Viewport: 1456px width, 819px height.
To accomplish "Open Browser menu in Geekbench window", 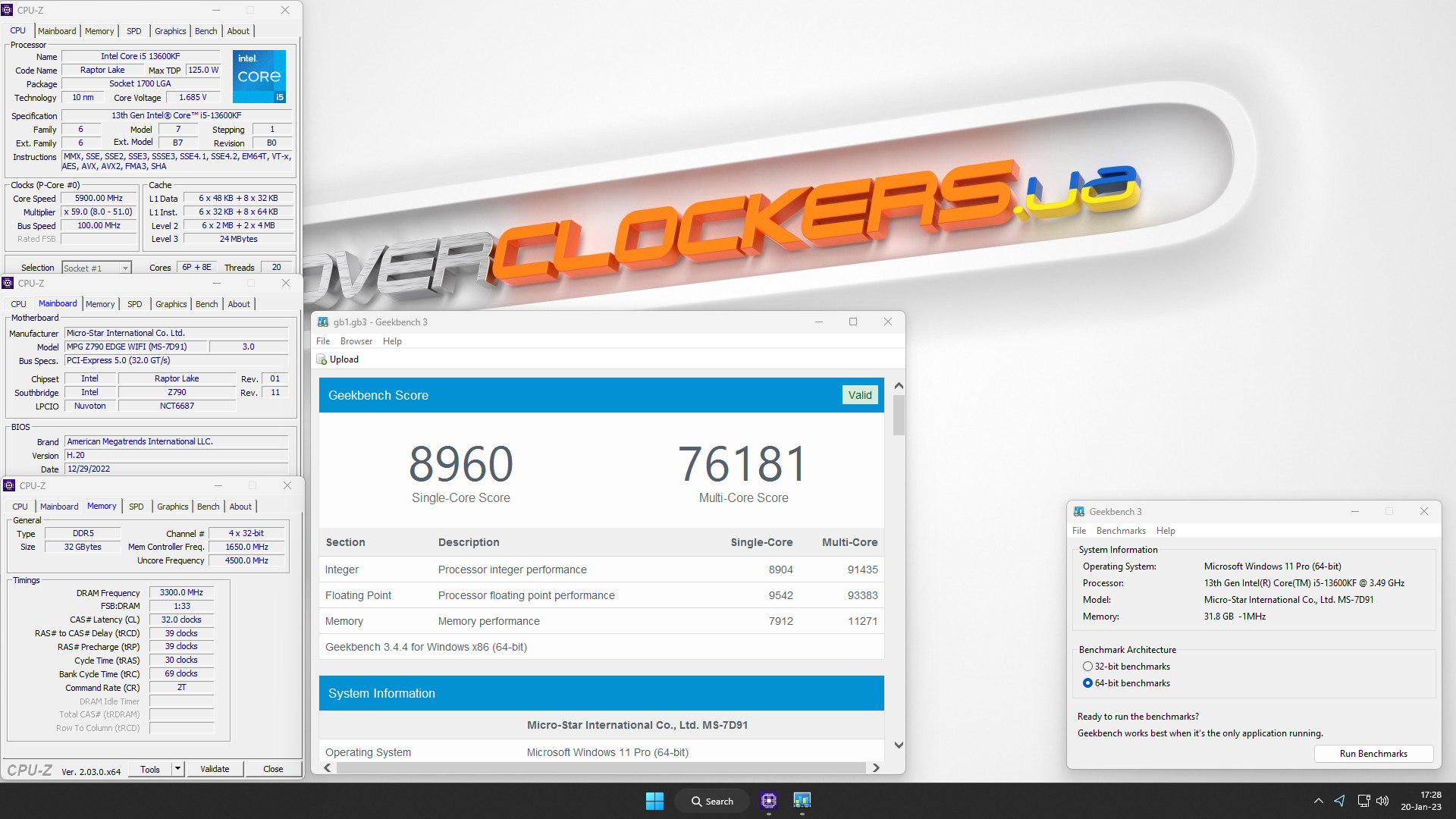I will (356, 341).
